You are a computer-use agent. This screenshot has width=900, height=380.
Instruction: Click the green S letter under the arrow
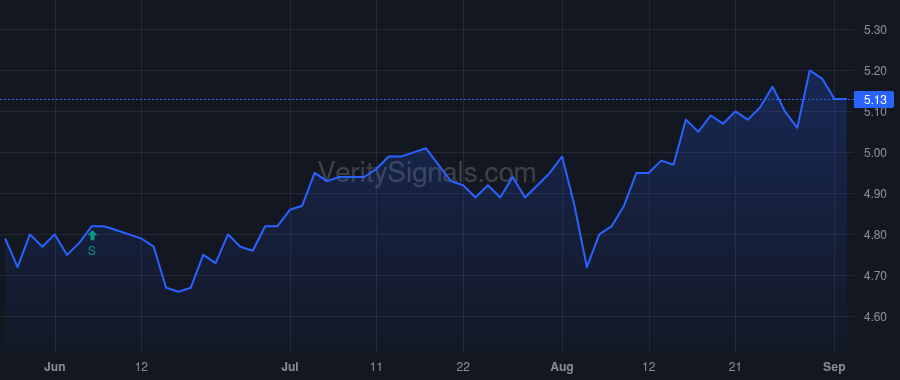[92, 251]
